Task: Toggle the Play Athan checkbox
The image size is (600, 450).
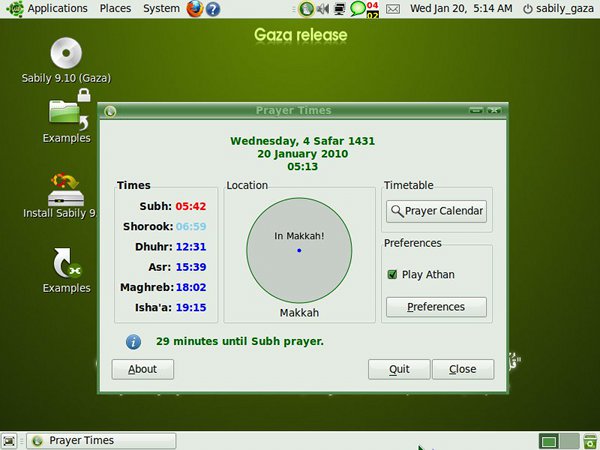Action: (392, 274)
